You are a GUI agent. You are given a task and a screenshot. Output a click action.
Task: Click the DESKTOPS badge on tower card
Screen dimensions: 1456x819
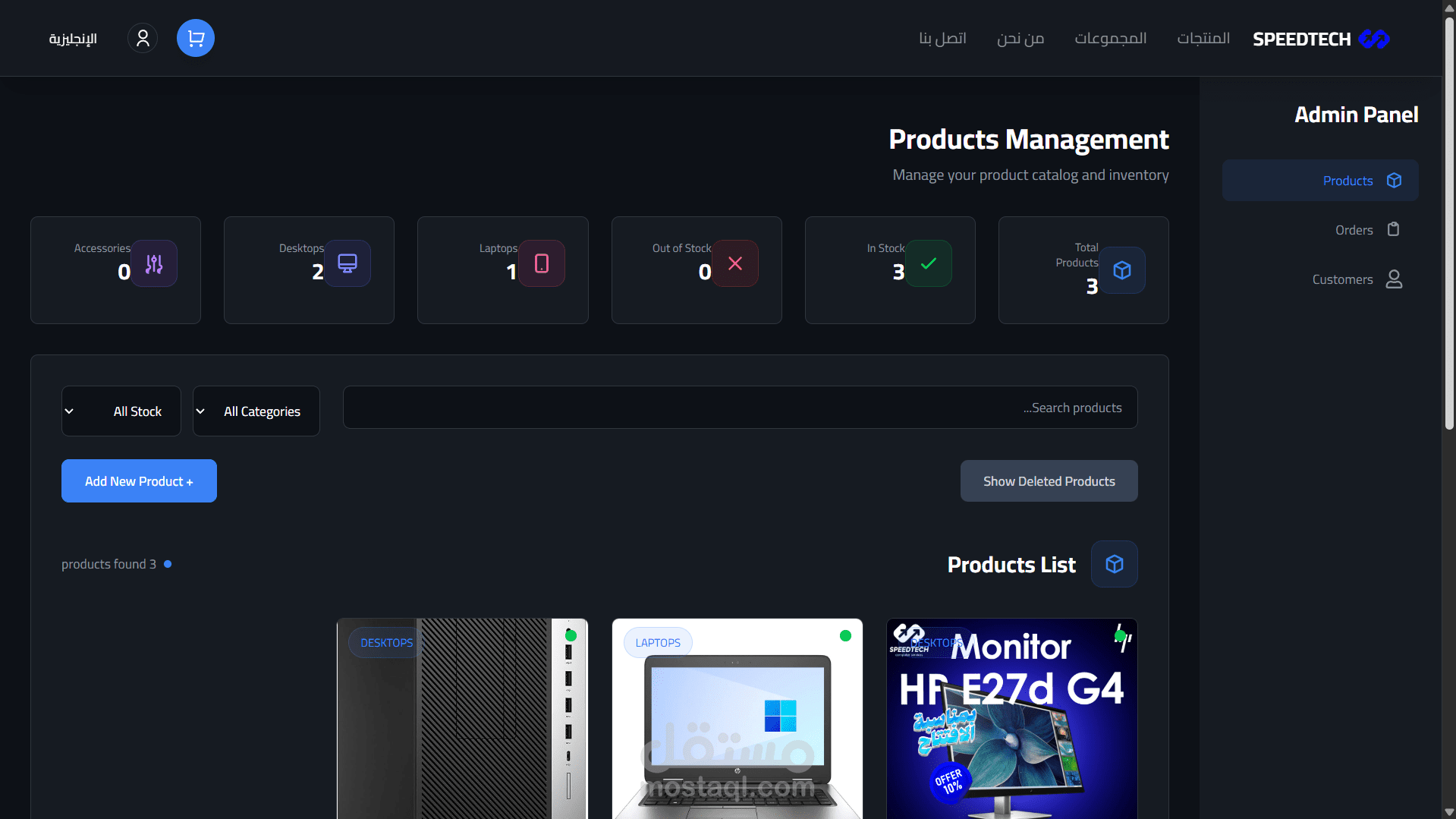pyautogui.click(x=386, y=643)
